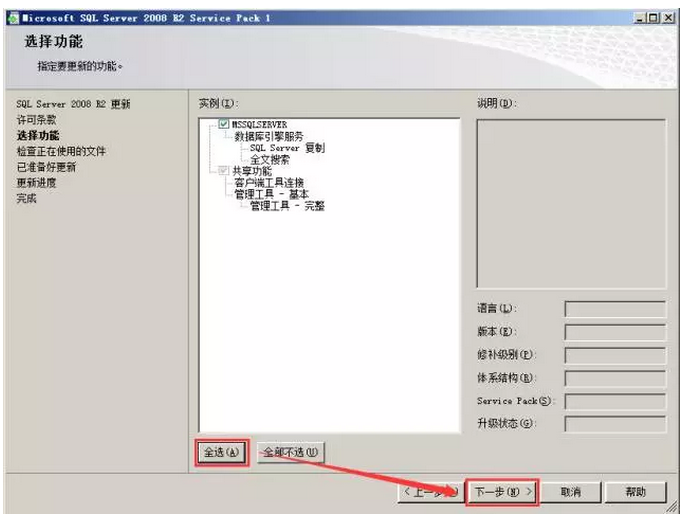Image resolution: width=685 pixels, height=517 pixels.
Task: Minimize the Service Pack 1 window
Action: [x=640, y=18]
